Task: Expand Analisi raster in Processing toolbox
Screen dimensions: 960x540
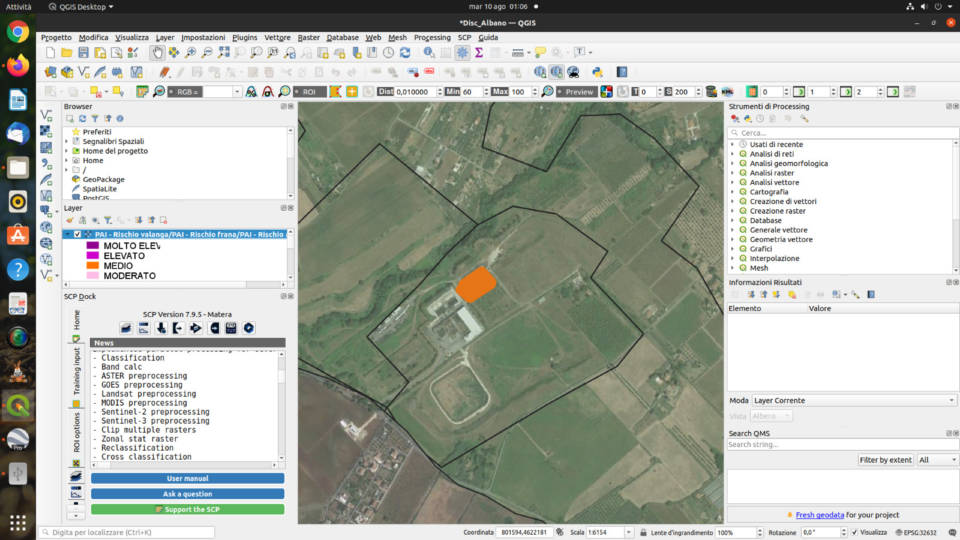Action: (732, 173)
